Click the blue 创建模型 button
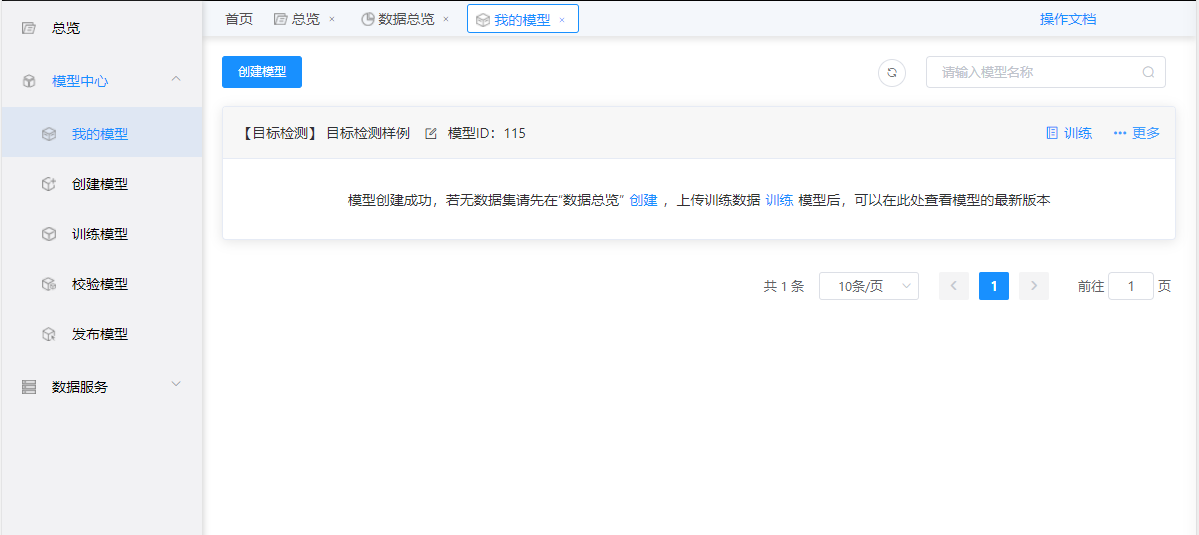The width and height of the screenshot is (1199, 535). click(262, 73)
